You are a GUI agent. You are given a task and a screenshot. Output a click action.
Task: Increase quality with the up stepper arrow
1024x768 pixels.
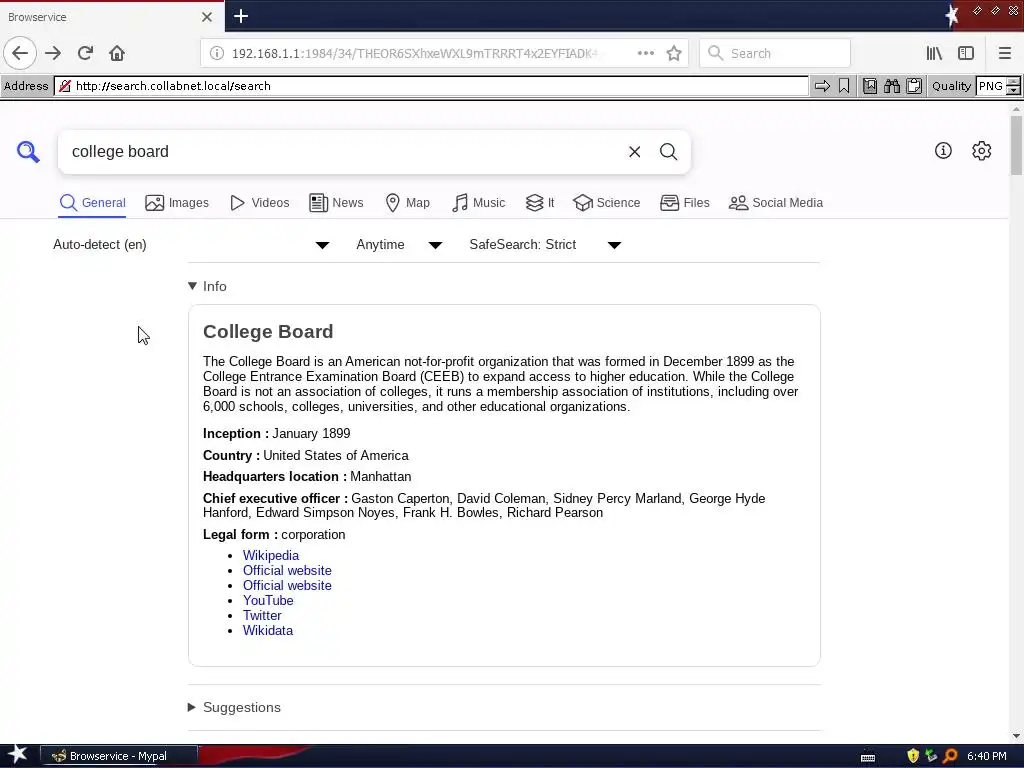1013,81
